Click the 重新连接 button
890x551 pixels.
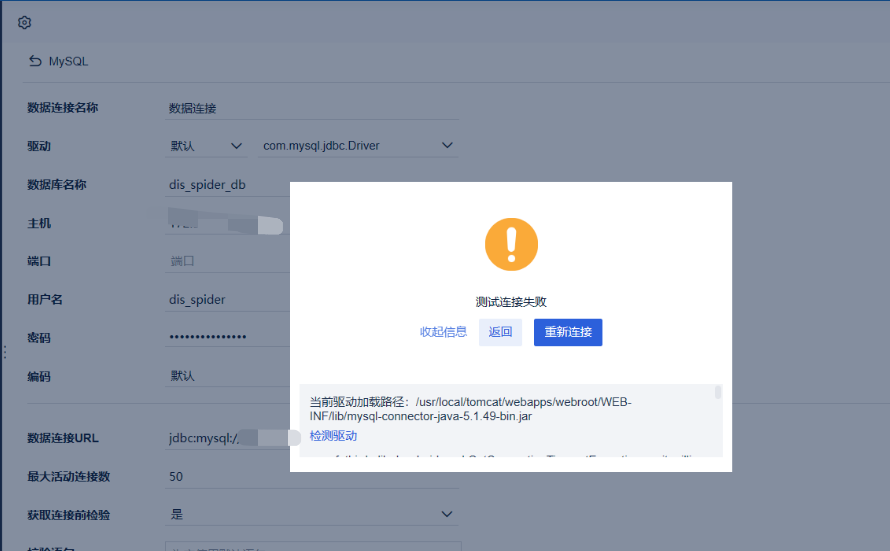click(x=568, y=332)
